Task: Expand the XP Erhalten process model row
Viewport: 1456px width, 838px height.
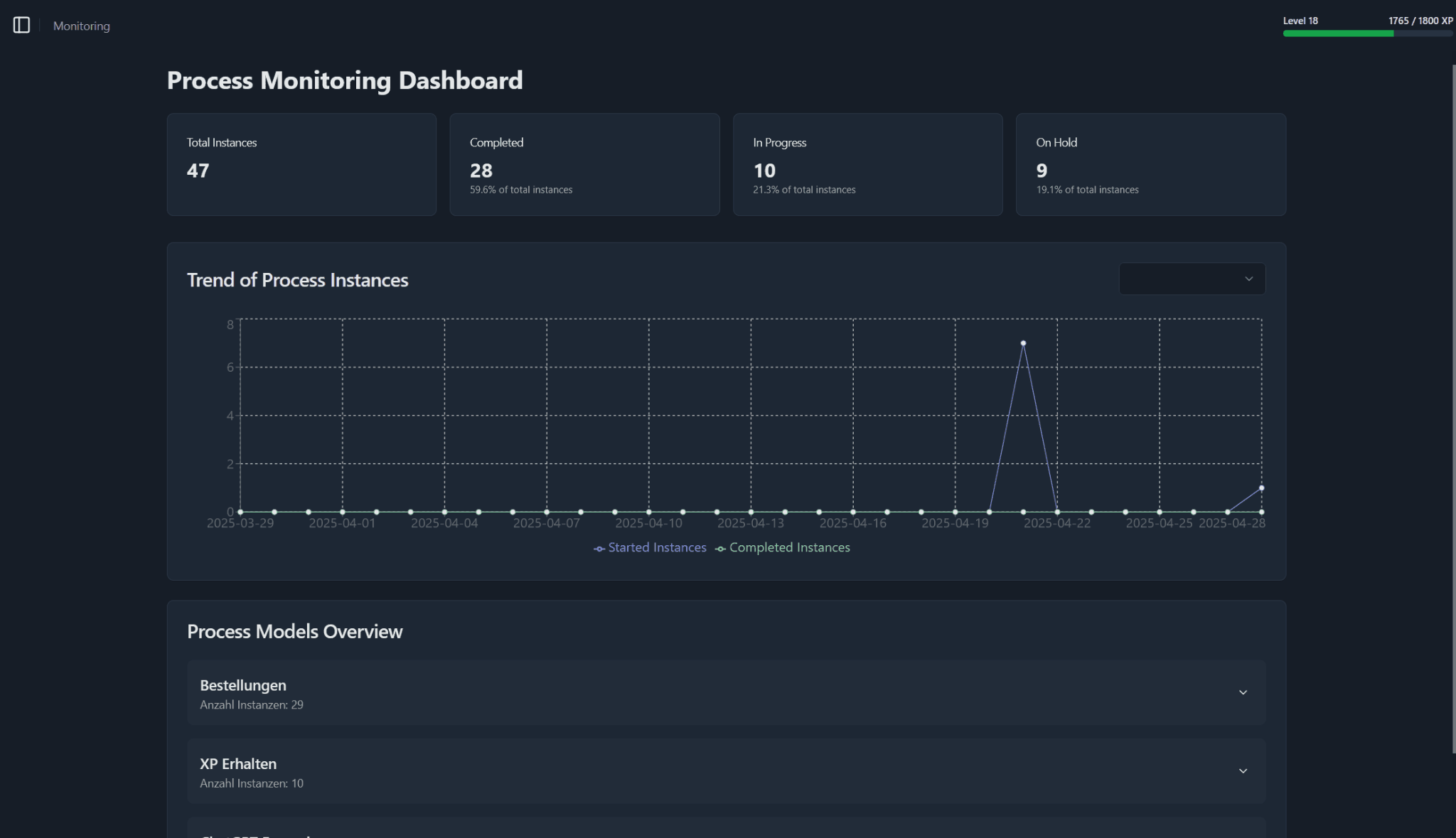Action: click(x=726, y=771)
